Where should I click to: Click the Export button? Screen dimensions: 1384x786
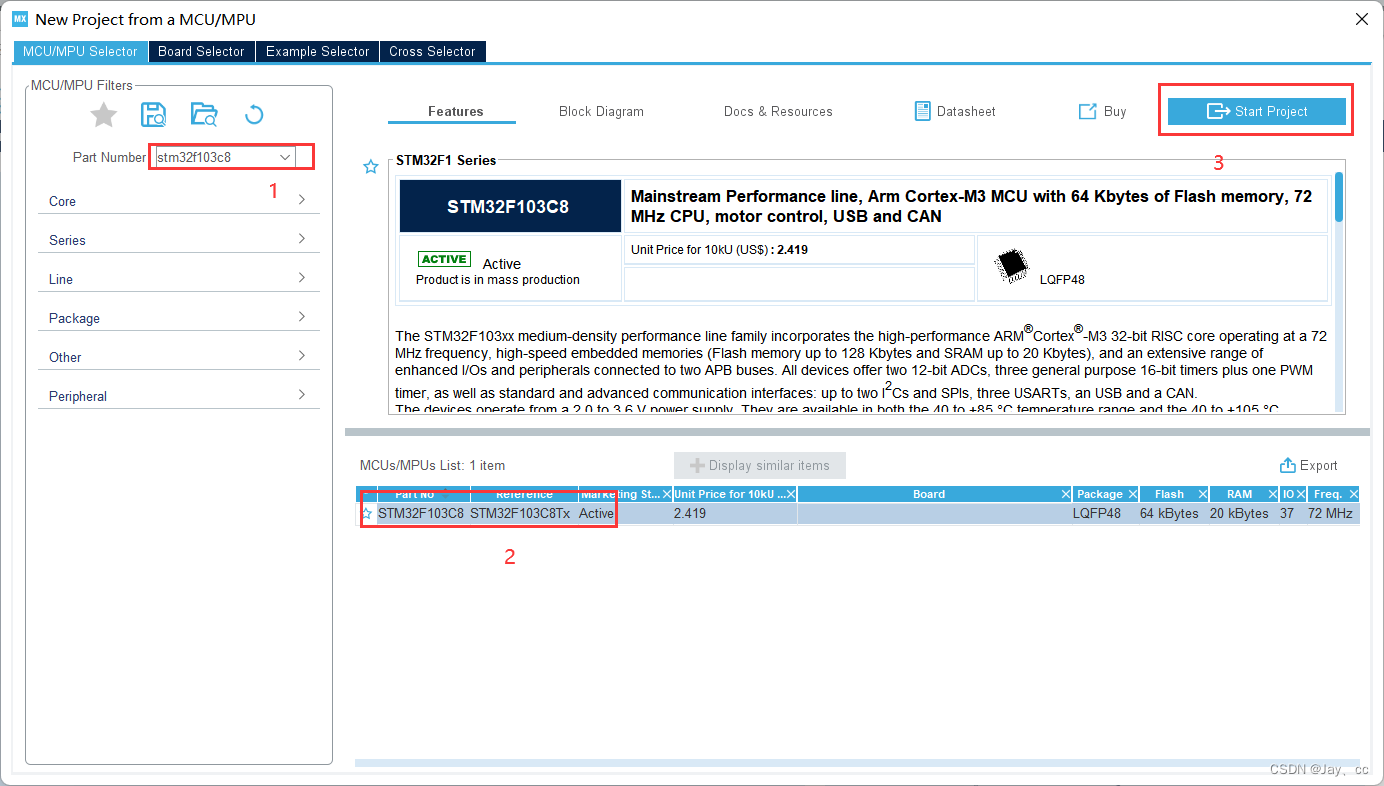click(x=1308, y=466)
